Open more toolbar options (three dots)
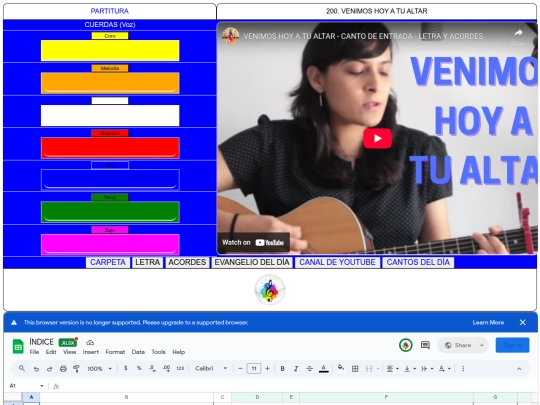This screenshot has height=405, width=540. (463, 368)
